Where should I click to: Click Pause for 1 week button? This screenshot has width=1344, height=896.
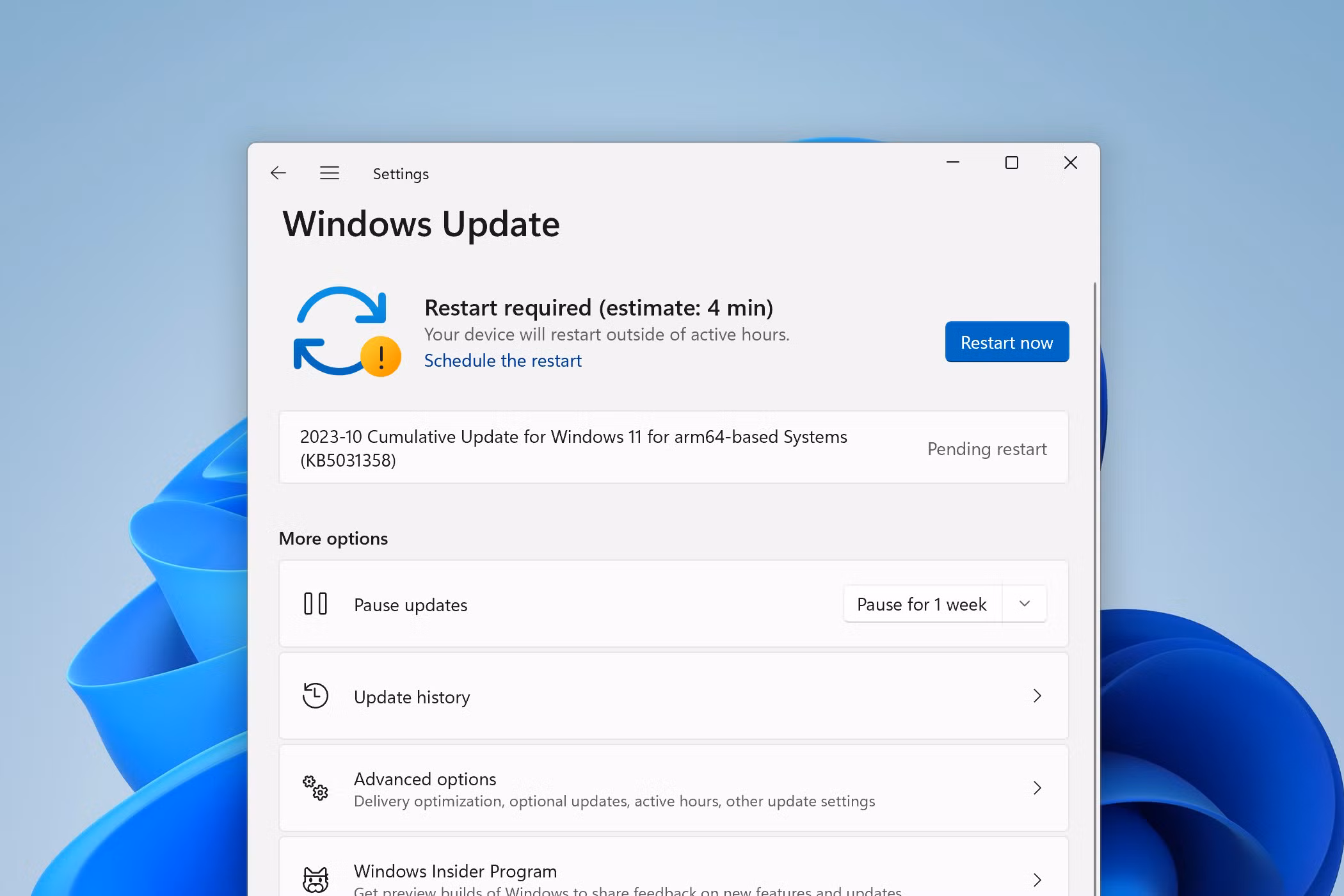pos(922,604)
